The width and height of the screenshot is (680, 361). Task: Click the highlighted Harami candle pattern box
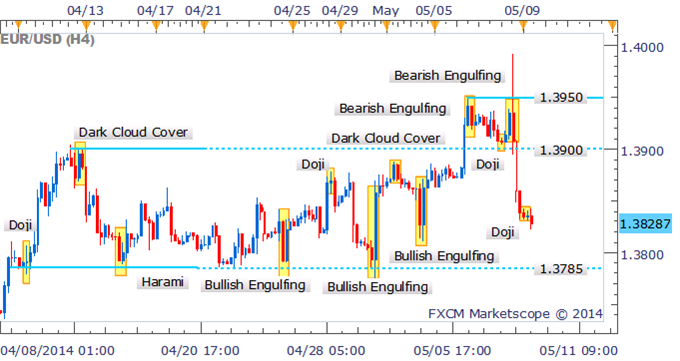coord(121,251)
